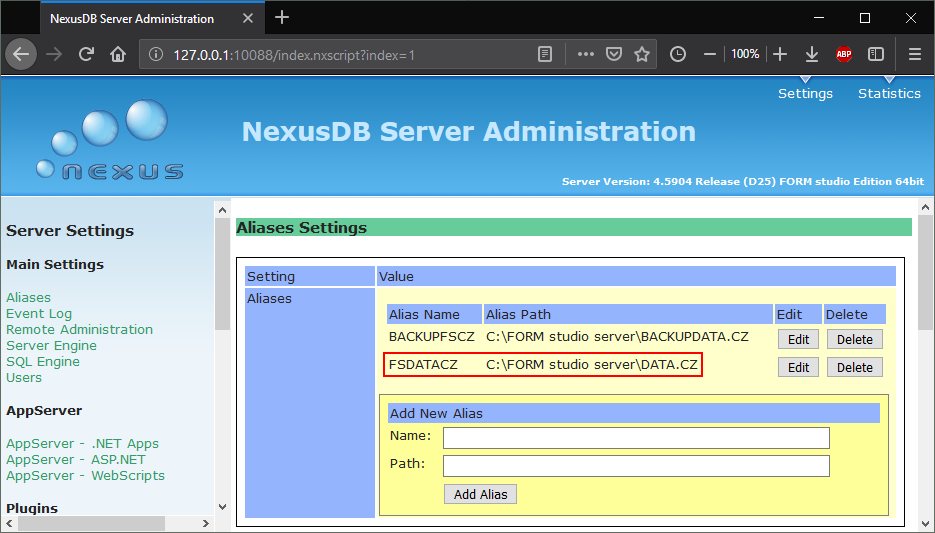Open the history clock icon
Image resolution: width=935 pixels, height=533 pixels.
[678, 54]
